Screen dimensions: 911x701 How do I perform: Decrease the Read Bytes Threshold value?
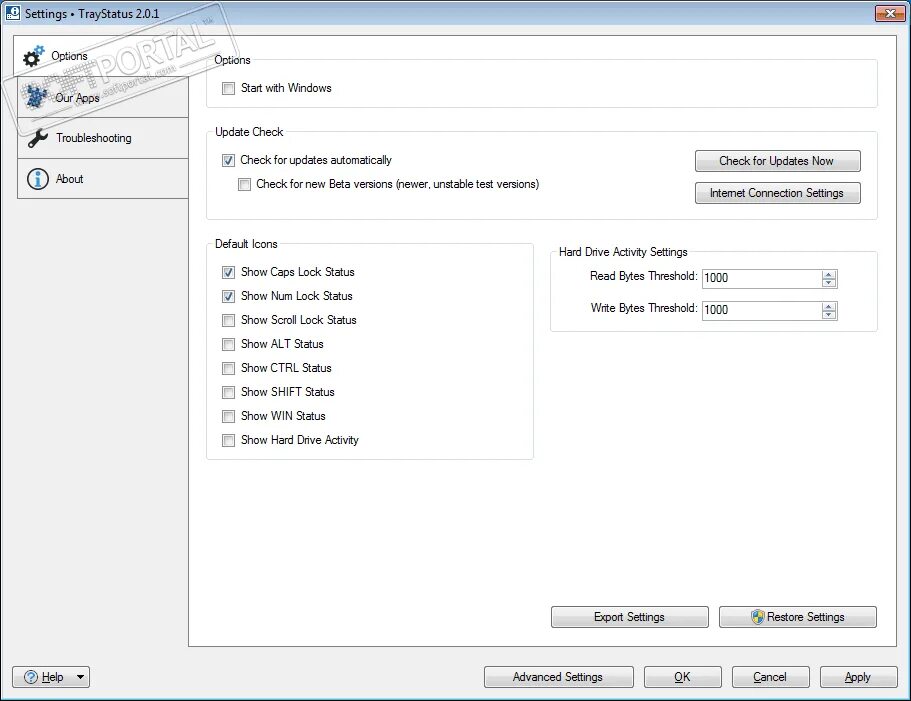[829, 283]
